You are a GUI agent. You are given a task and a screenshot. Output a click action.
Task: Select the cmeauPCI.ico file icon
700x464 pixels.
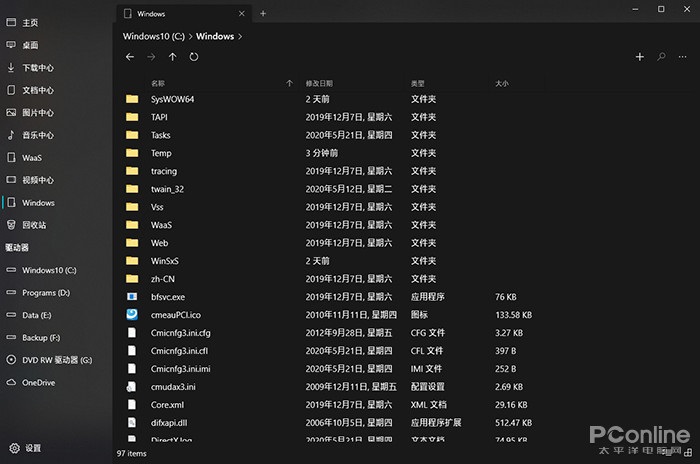click(132, 315)
